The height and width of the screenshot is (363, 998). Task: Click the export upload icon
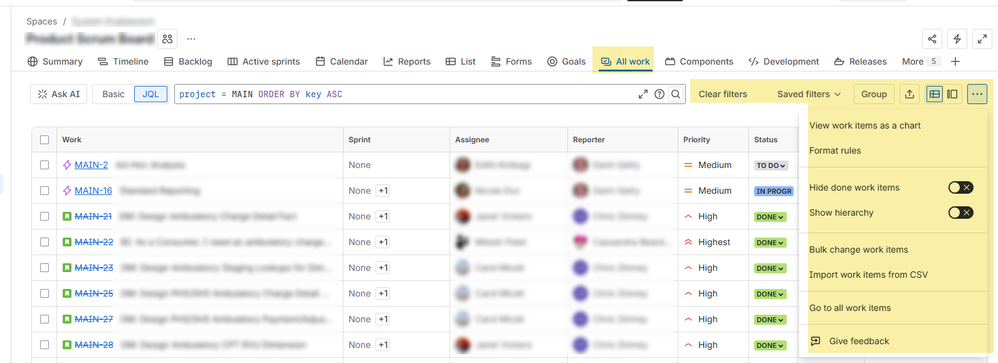[910, 94]
